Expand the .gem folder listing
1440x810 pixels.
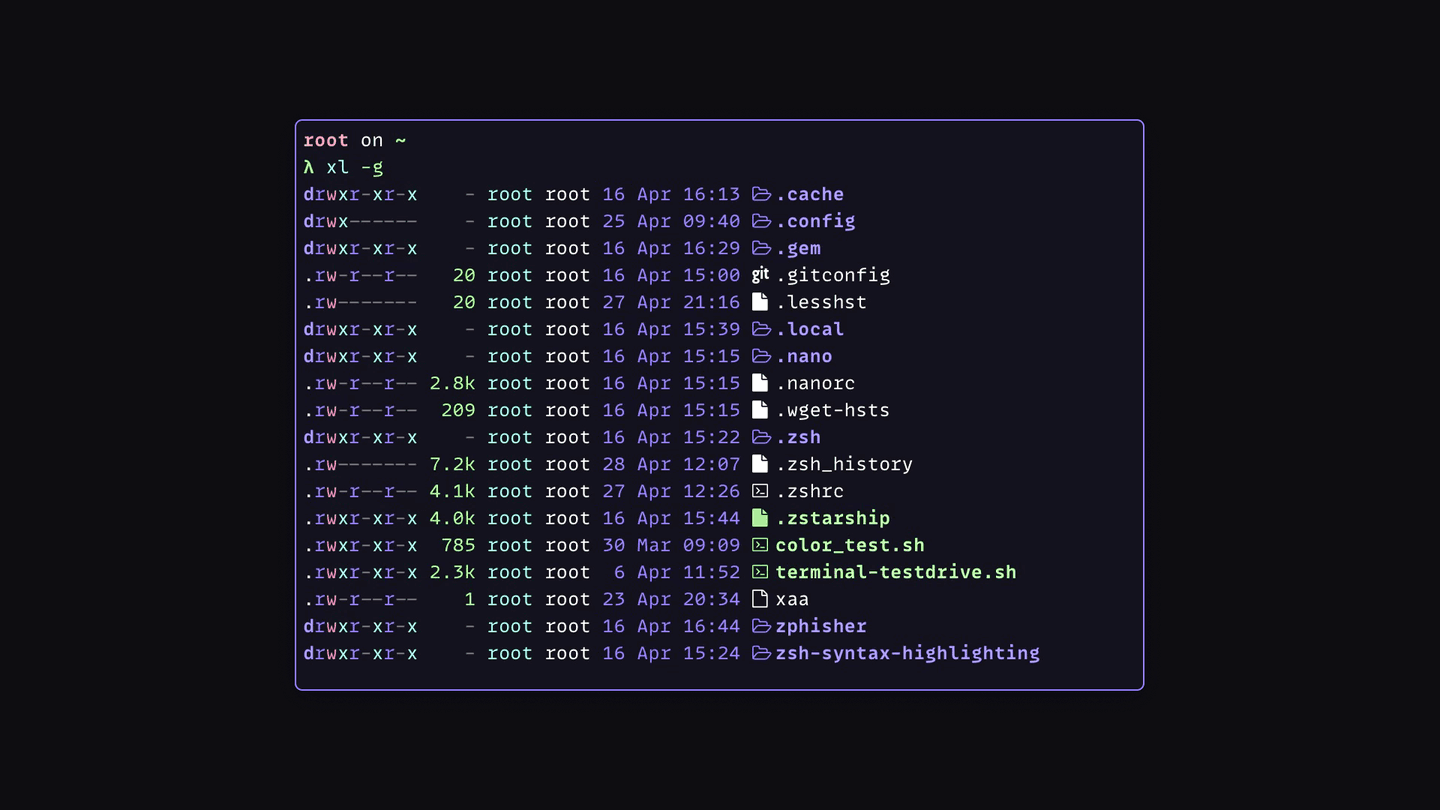coord(802,248)
